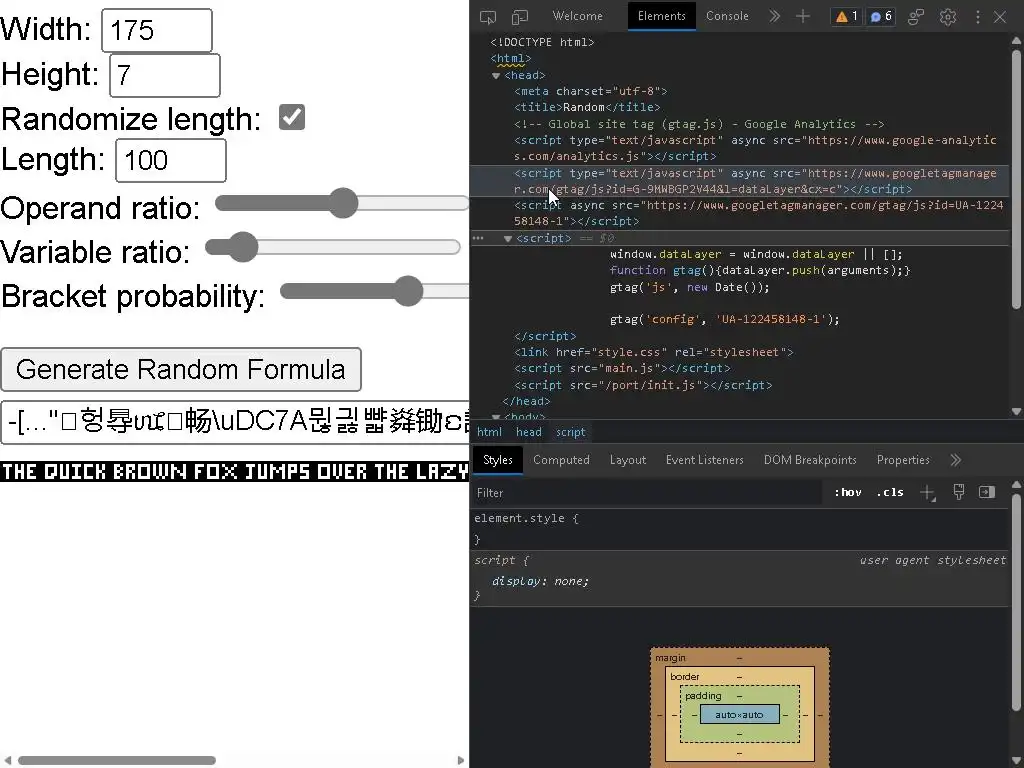Image resolution: width=1024 pixels, height=768 pixels.
Task: Click the three-dot actions beside script node
Action: [x=478, y=238]
